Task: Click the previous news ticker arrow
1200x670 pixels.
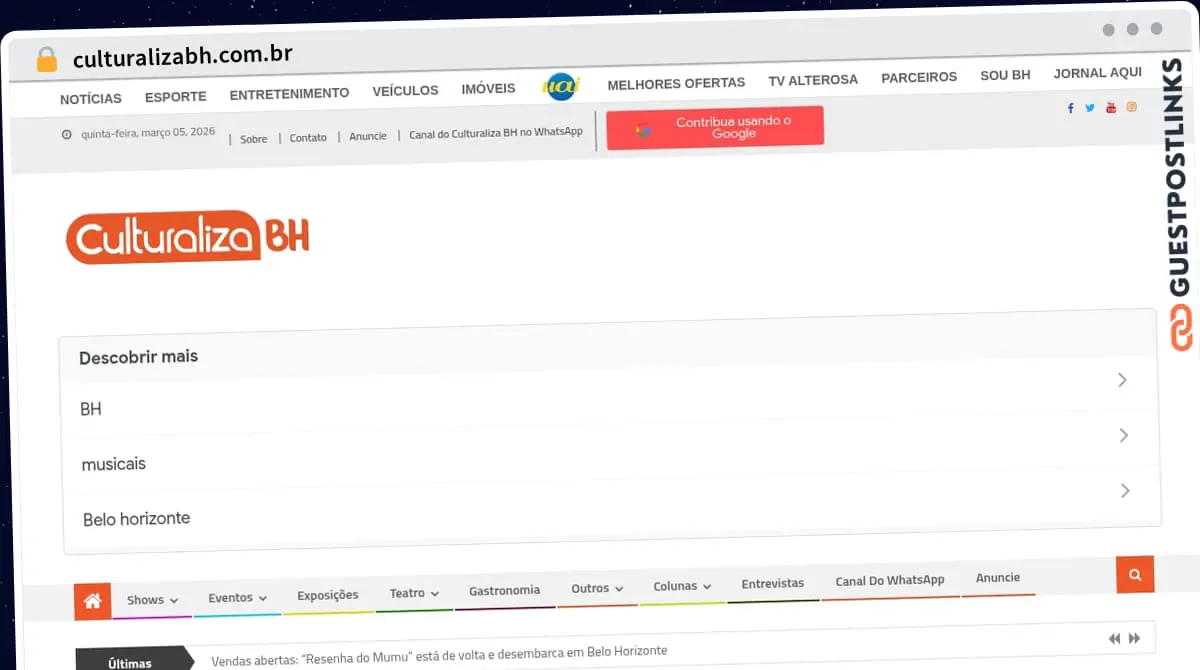Action: (x=1115, y=638)
